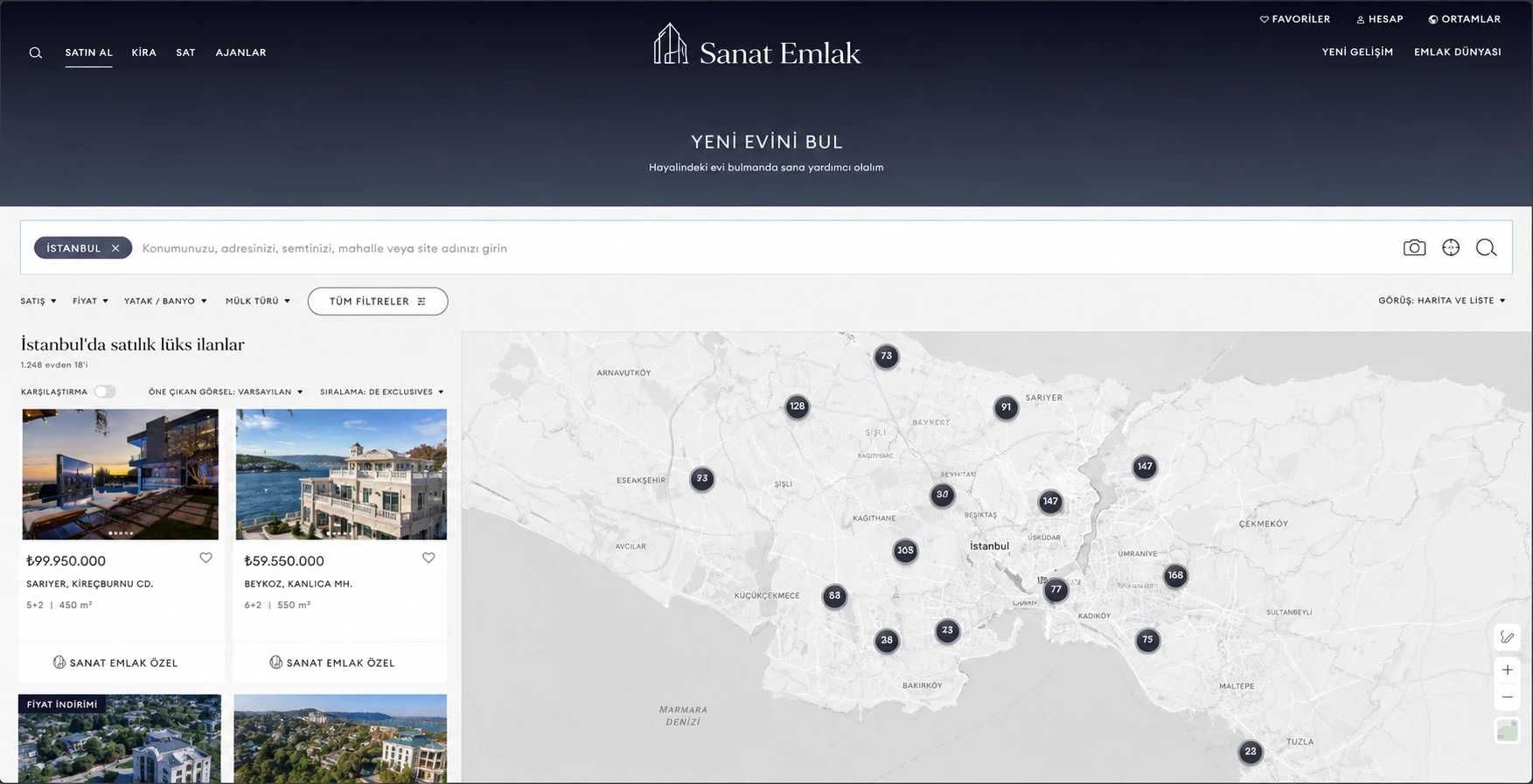The width and height of the screenshot is (1533, 784).
Task: Zoom in the map with plus
Action: point(1508,670)
